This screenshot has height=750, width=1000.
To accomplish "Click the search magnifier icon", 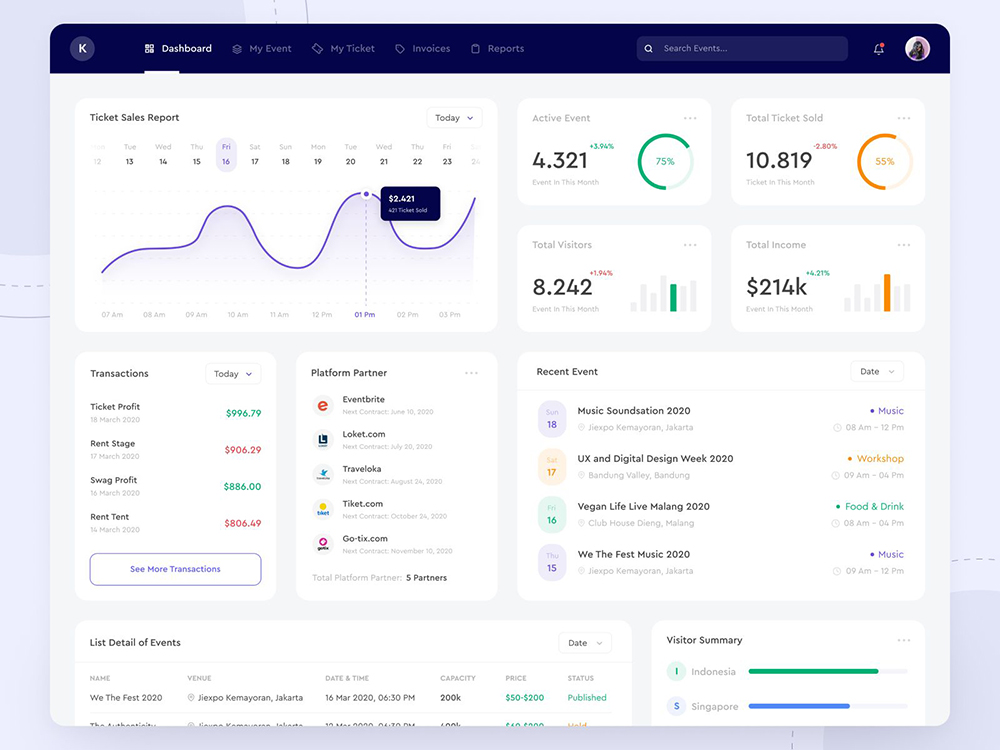I will 649,48.
